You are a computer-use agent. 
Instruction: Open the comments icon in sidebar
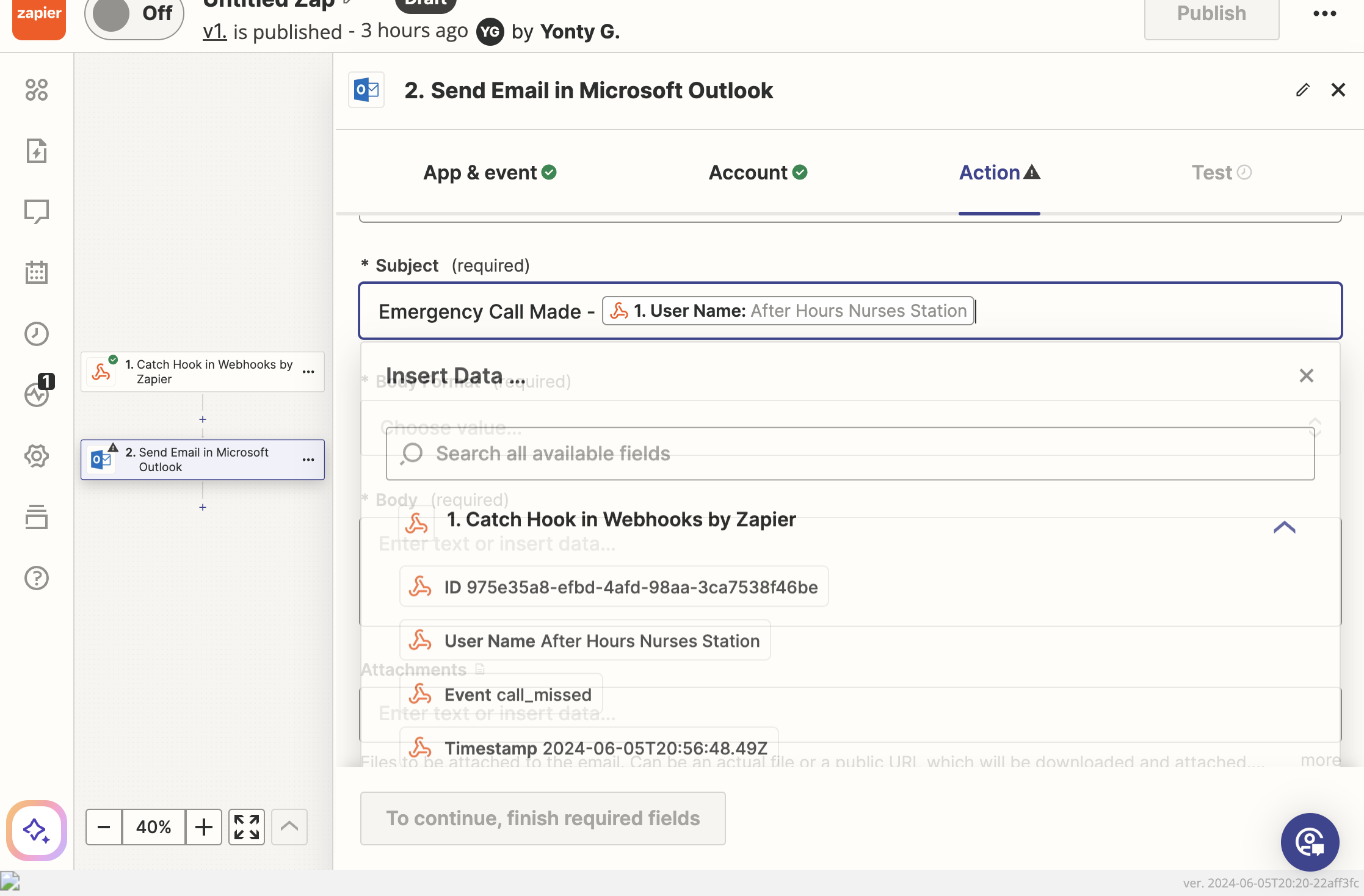click(37, 212)
